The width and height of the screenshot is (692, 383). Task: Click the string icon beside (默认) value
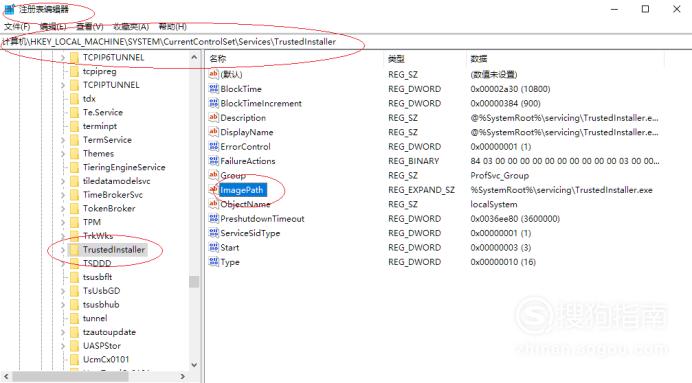(214, 74)
